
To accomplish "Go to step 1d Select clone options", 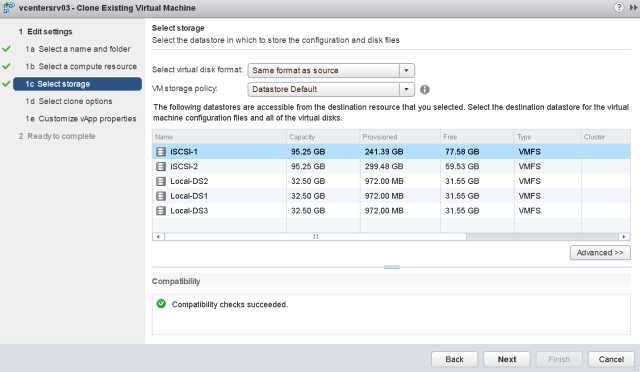I will 69,101.
